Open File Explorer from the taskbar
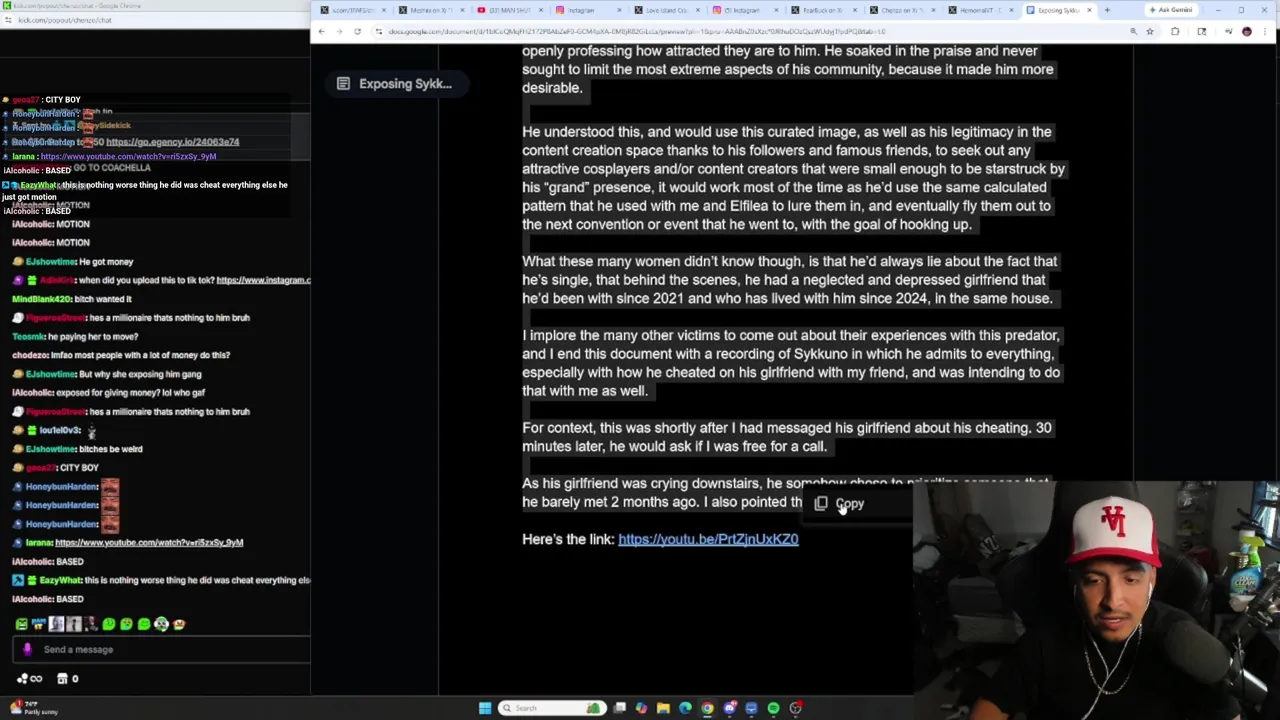Screen dimensions: 1280x720 click(x=663, y=708)
